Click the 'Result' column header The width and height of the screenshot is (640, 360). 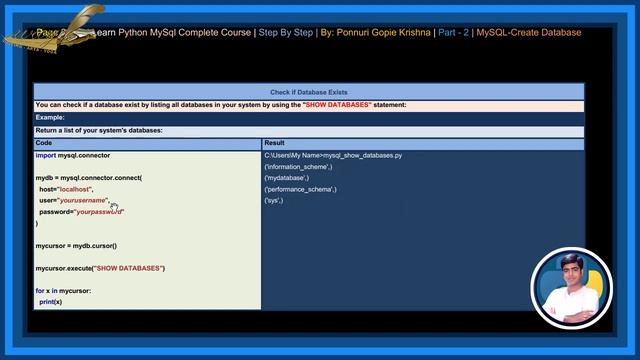[423, 143]
